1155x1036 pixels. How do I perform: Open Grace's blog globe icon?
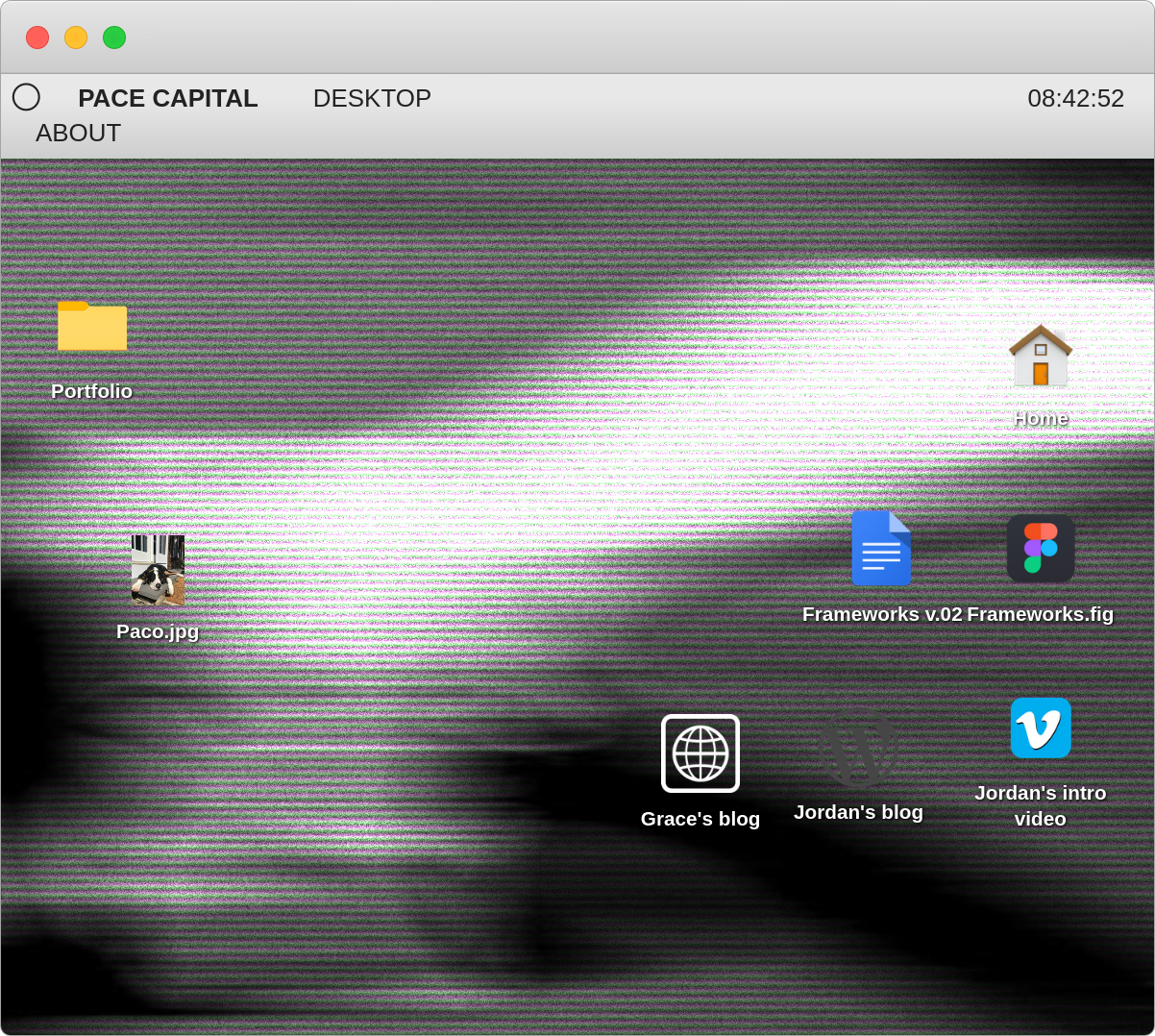pyautogui.click(x=700, y=753)
